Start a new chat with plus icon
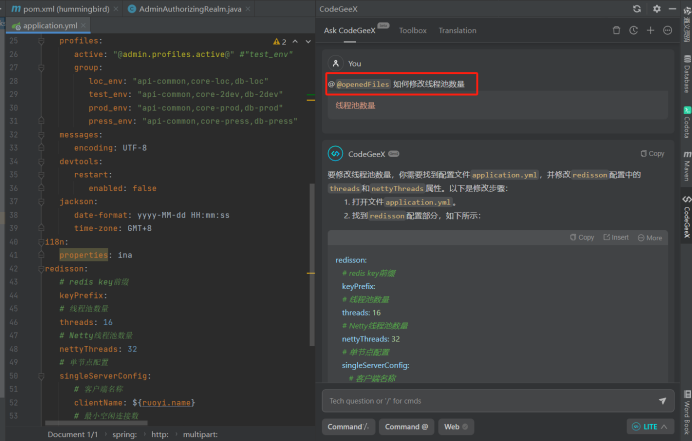Viewport: 692px width, 441px height. [x=651, y=30]
